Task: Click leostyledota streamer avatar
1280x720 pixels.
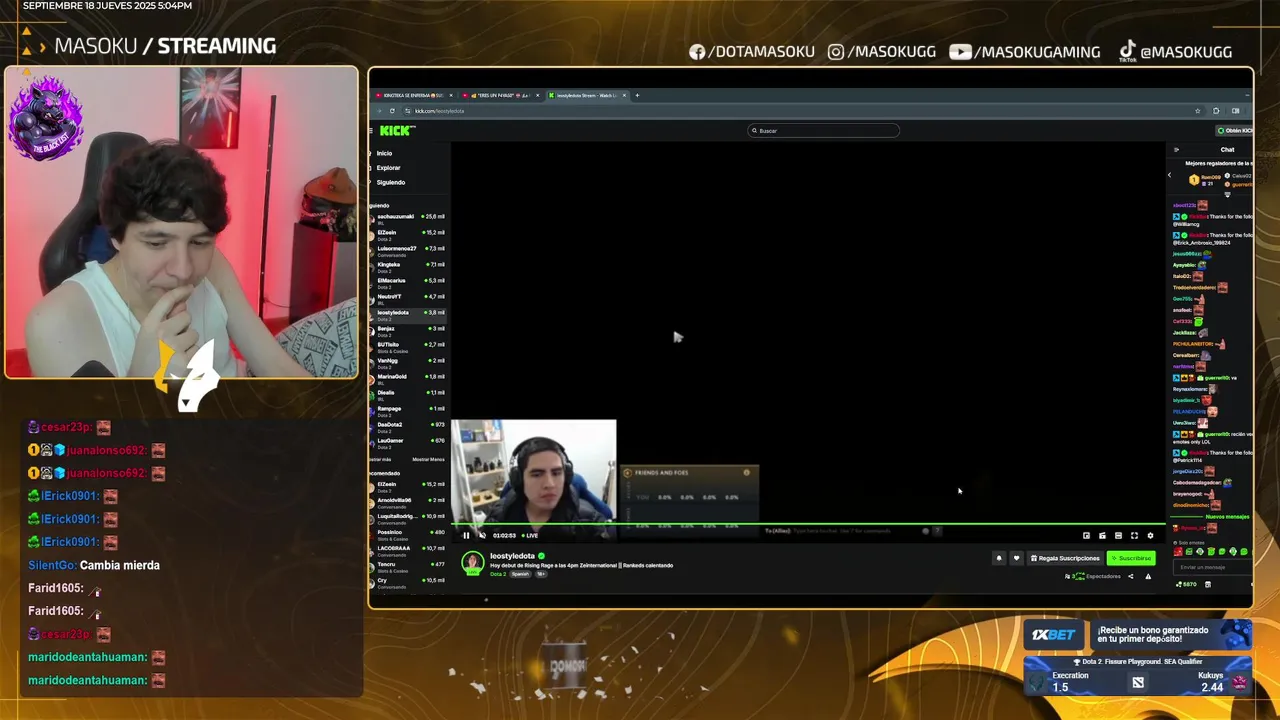Action: pyautogui.click(x=472, y=563)
